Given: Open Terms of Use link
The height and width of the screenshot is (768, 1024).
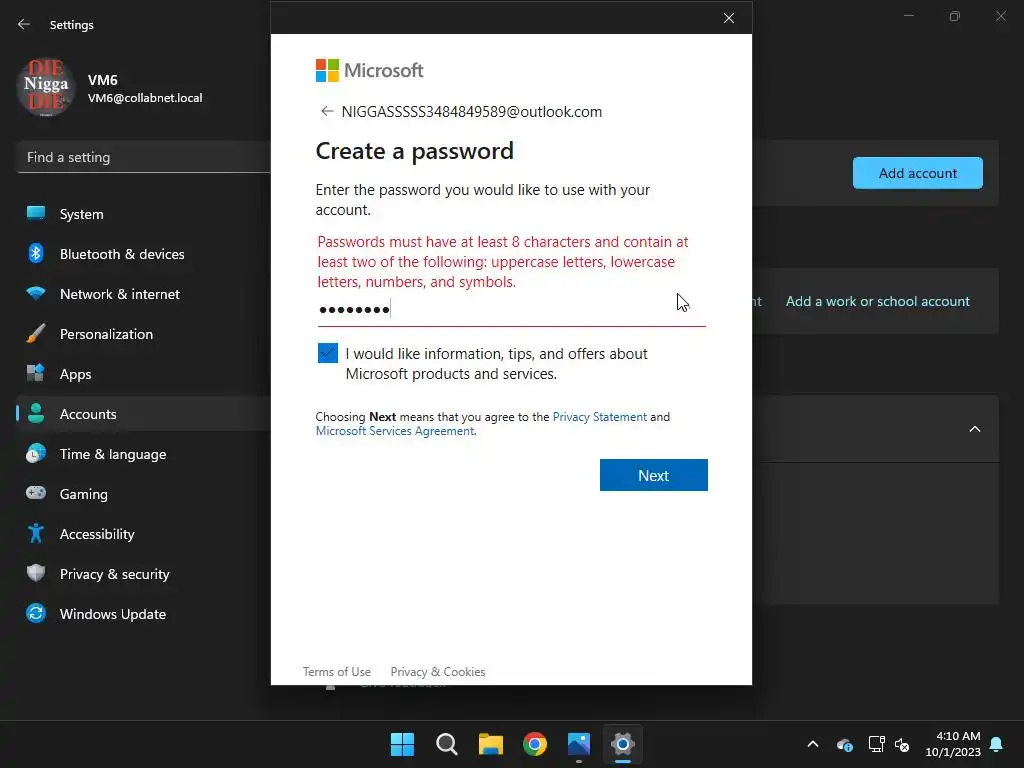Looking at the screenshot, I should tap(336, 671).
